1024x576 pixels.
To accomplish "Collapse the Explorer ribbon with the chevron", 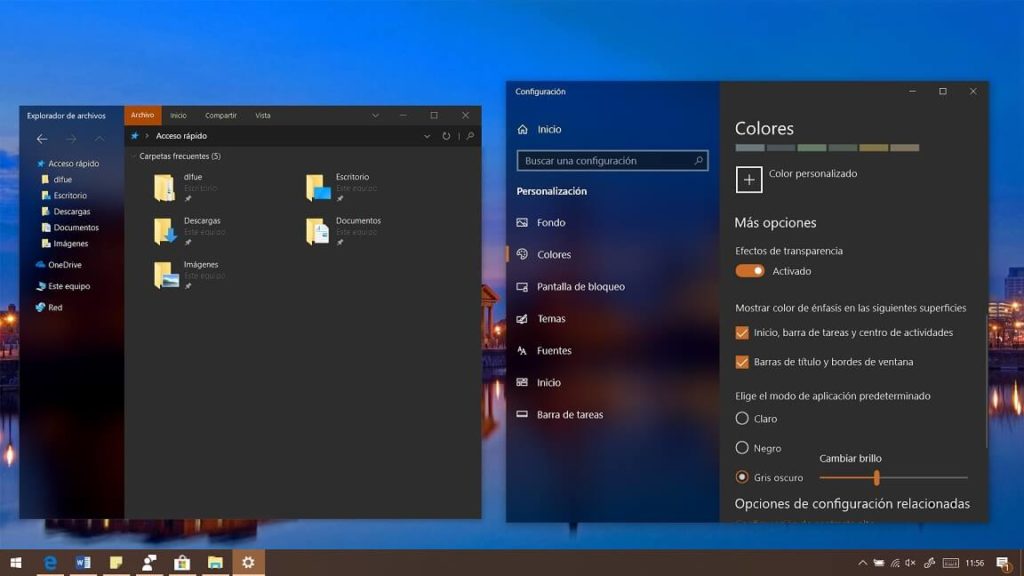I will click(374, 115).
